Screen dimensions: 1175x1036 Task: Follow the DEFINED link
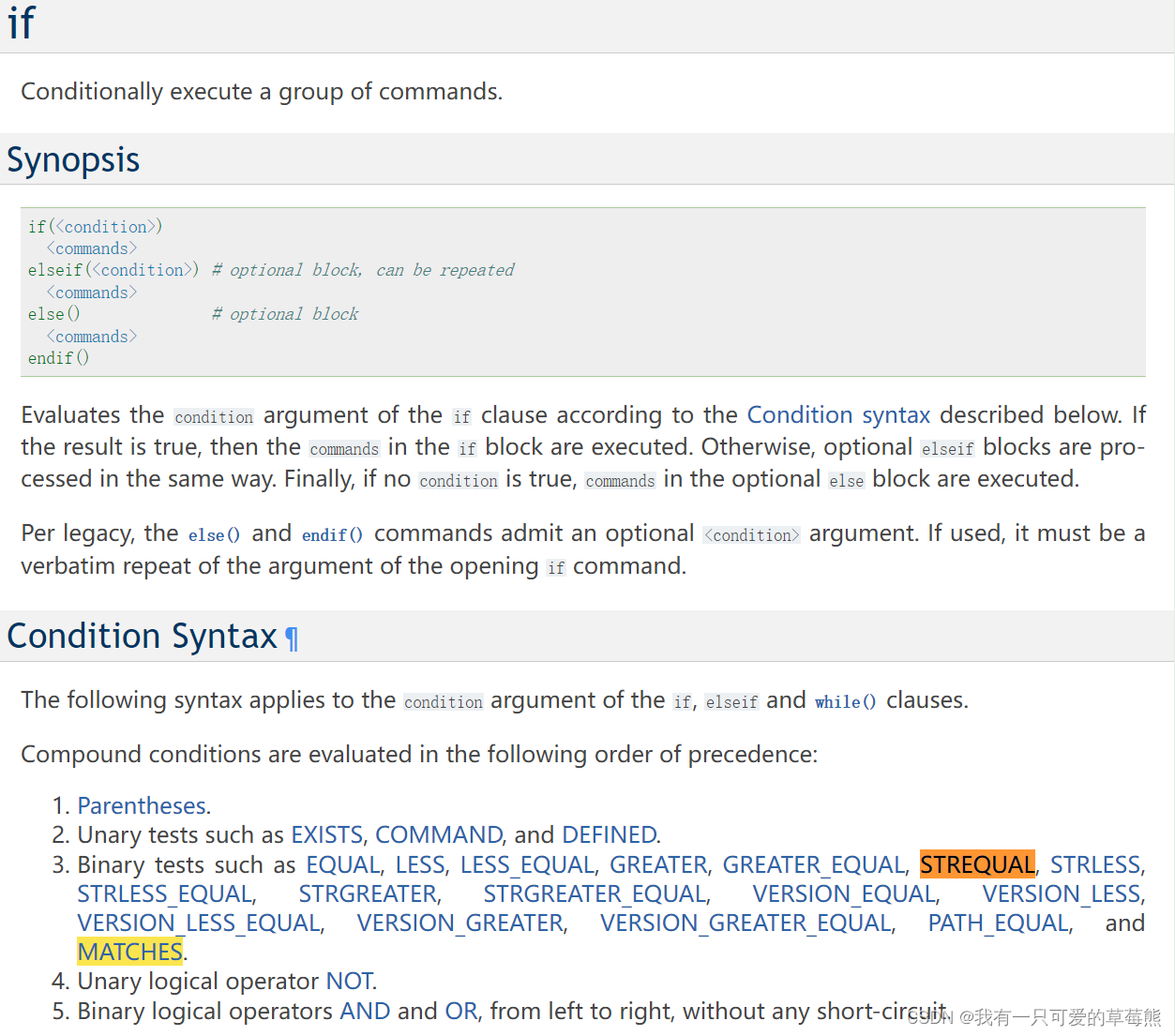[x=610, y=834]
